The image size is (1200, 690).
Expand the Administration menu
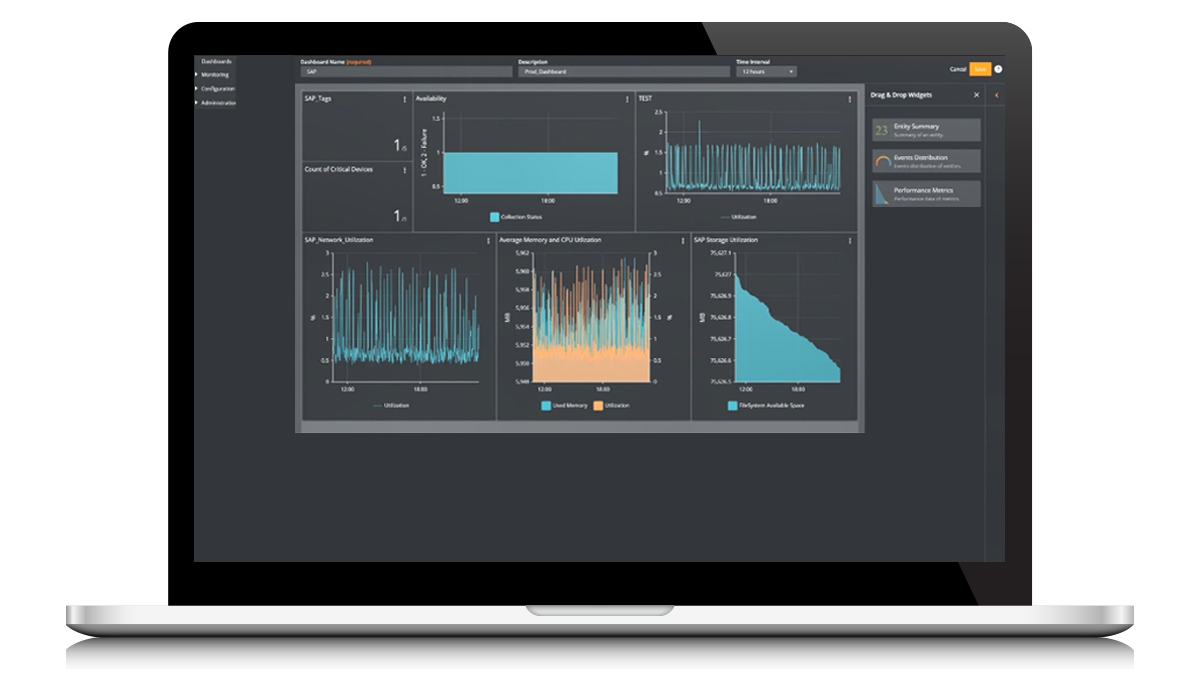point(216,102)
